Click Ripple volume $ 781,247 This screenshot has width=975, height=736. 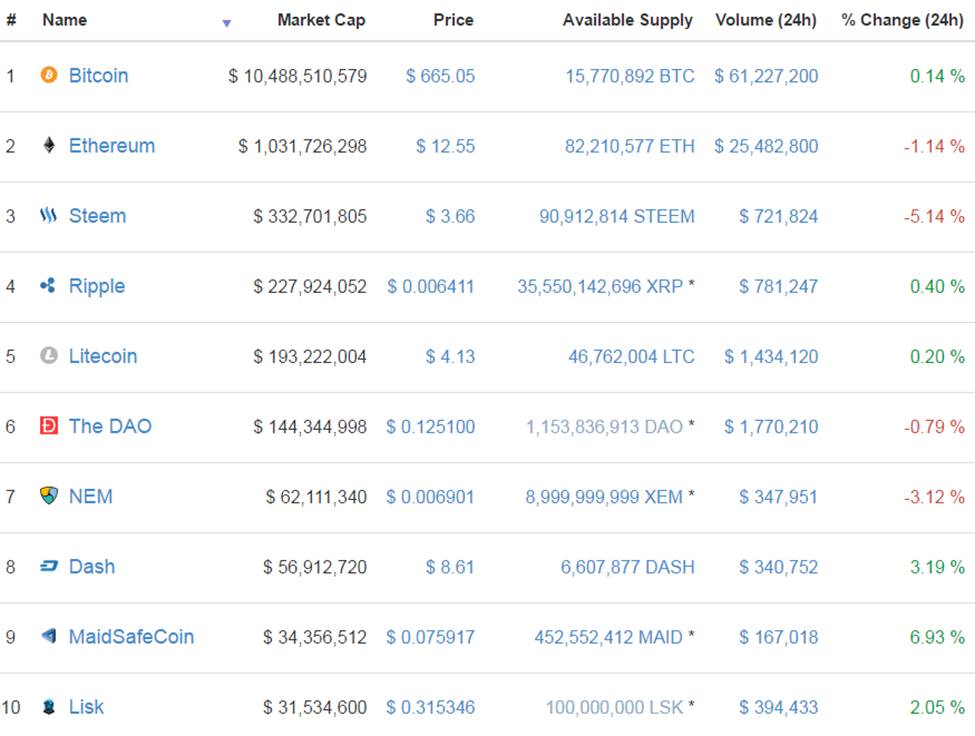(x=779, y=287)
